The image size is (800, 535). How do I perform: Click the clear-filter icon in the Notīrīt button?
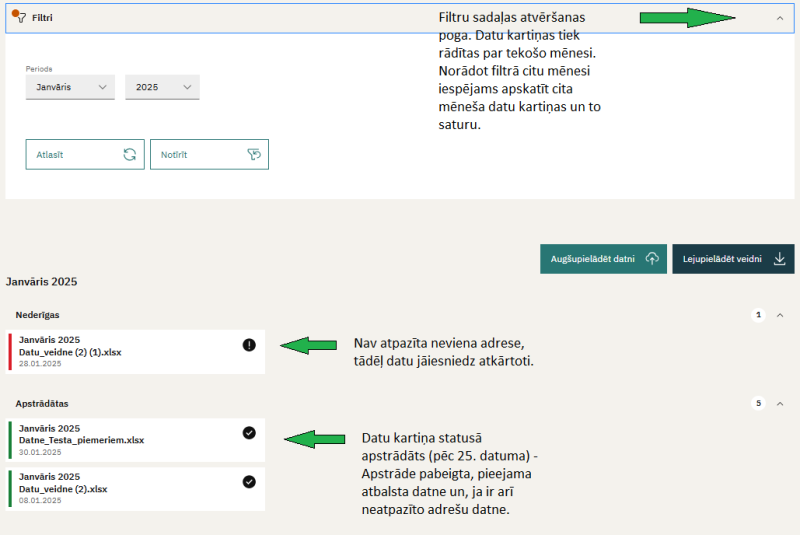tap(254, 155)
